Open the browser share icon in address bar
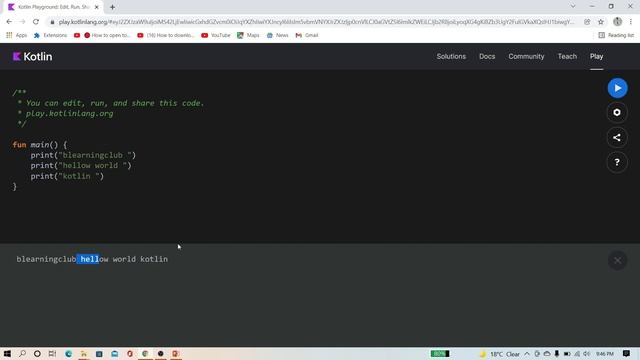The height and width of the screenshot is (360, 640). pyautogui.click(x=587, y=22)
